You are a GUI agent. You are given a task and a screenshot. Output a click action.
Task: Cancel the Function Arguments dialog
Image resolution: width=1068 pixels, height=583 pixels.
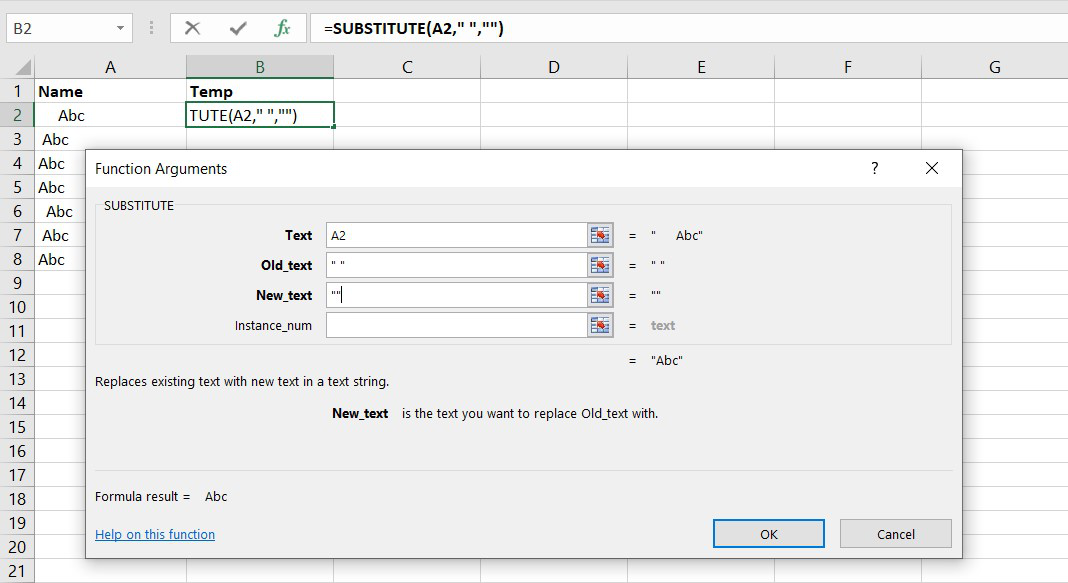[895, 534]
